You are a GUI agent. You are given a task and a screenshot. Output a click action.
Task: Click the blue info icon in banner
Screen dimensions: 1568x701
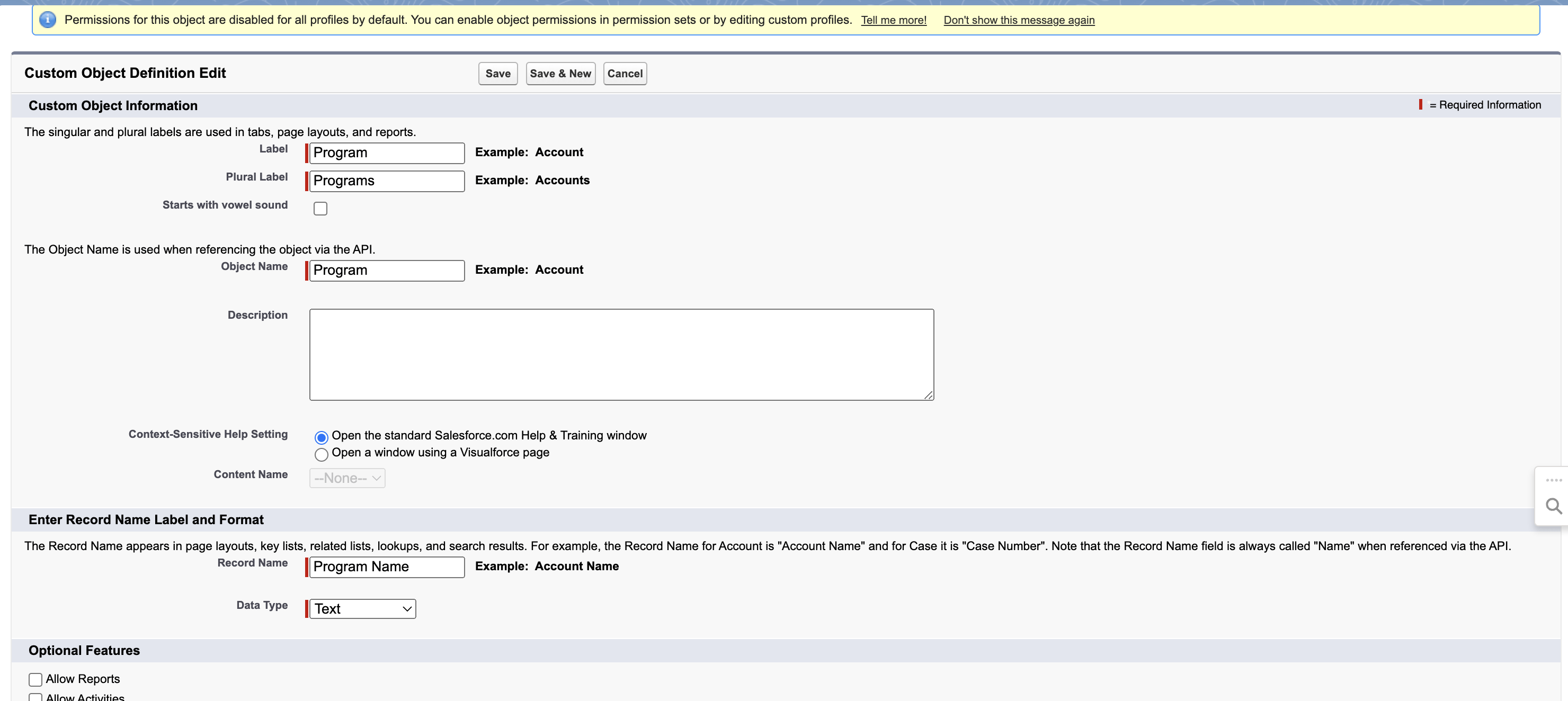tap(48, 20)
